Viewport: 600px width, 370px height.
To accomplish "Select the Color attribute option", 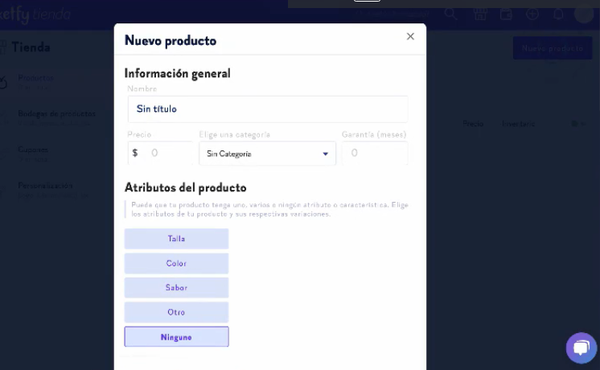I will [176, 263].
